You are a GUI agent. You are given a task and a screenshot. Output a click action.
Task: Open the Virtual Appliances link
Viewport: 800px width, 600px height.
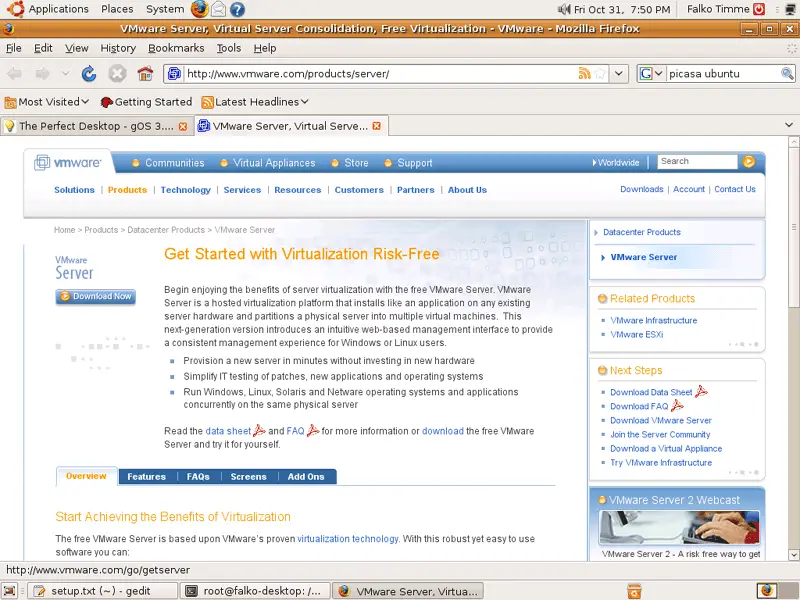[x=274, y=163]
